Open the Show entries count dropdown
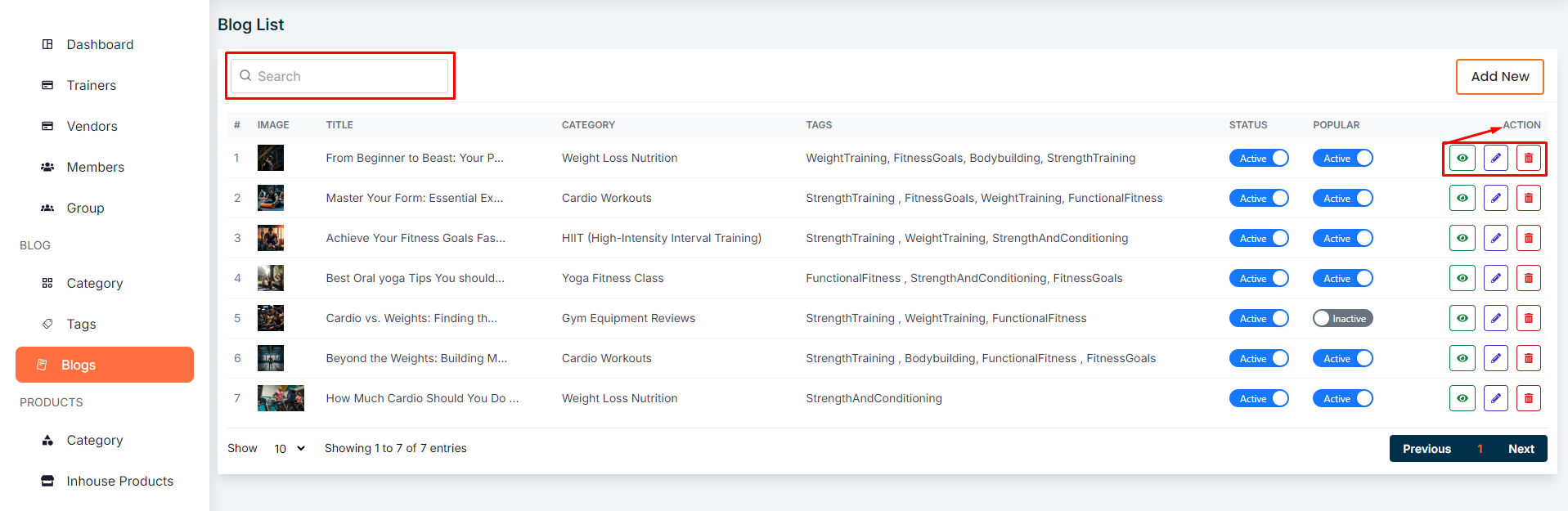1568x511 pixels. tap(290, 449)
